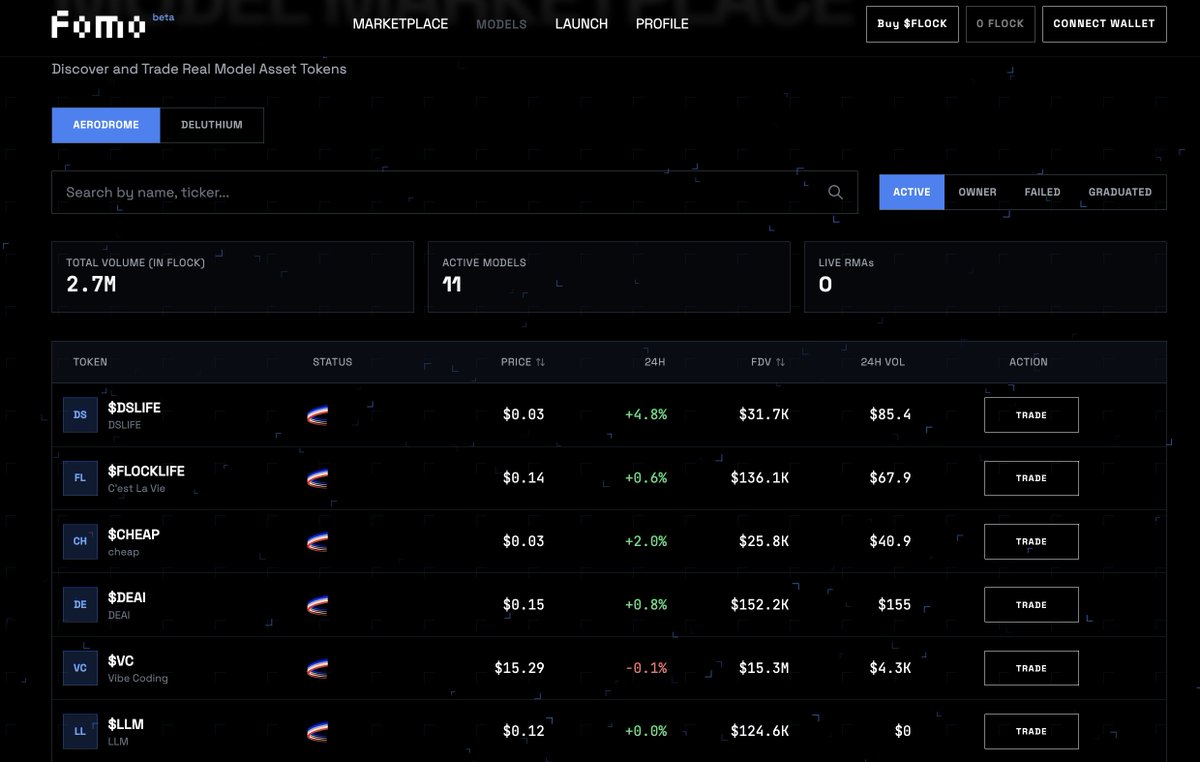The height and width of the screenshot is (762, 1200).
Task: Focus the search by name, ticker field
Action: [455, 192]
